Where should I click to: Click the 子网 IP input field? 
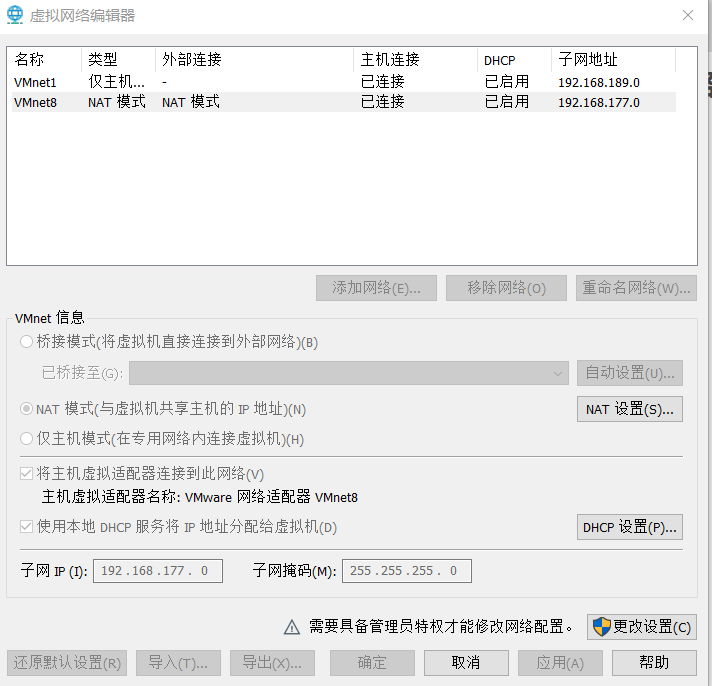coord(158,571)
